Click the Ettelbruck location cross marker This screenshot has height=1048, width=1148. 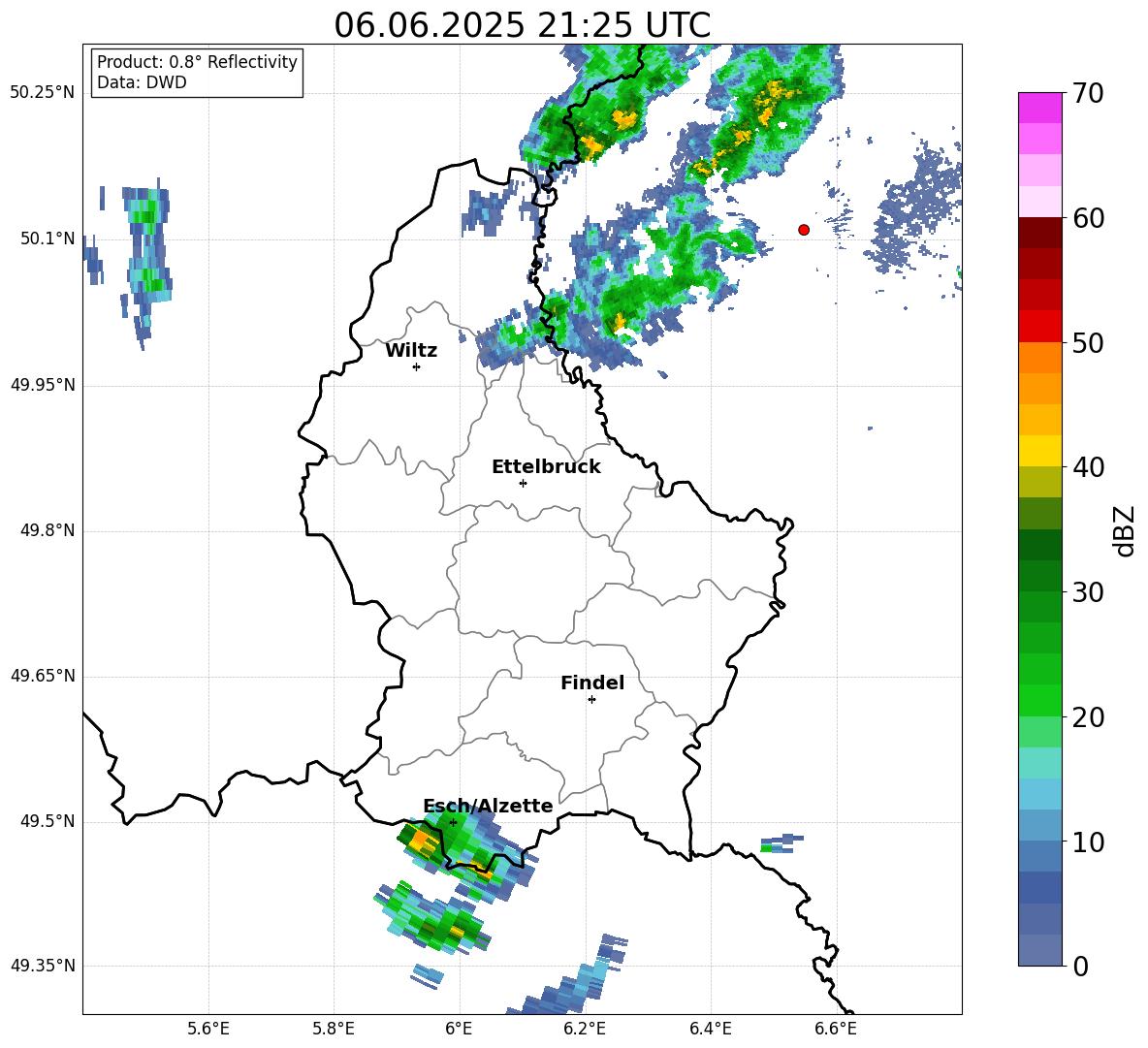523,483
